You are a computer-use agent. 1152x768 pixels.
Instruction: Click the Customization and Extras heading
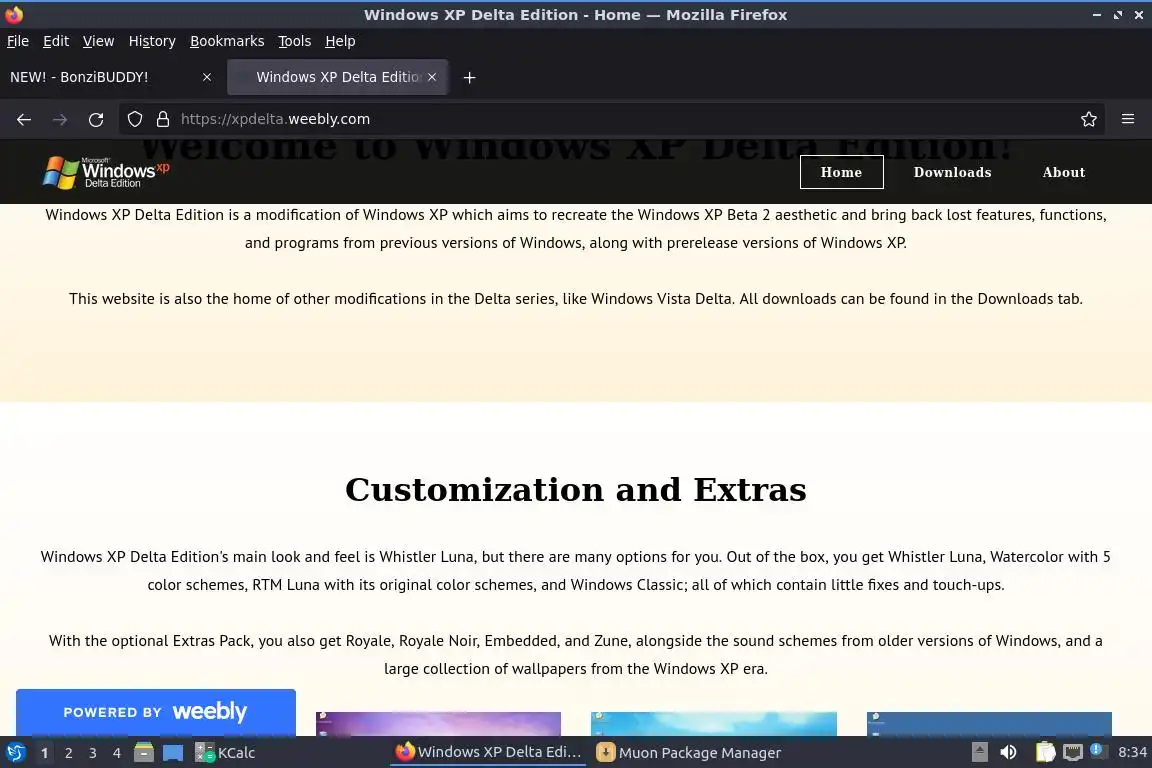pyautogui.click(x=576, y=490)
